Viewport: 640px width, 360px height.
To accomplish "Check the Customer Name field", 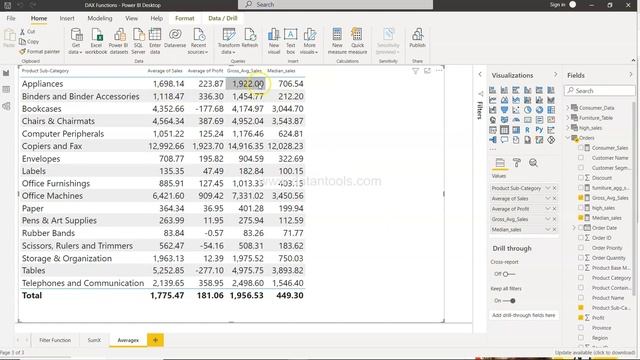I will tap(580, 158).
